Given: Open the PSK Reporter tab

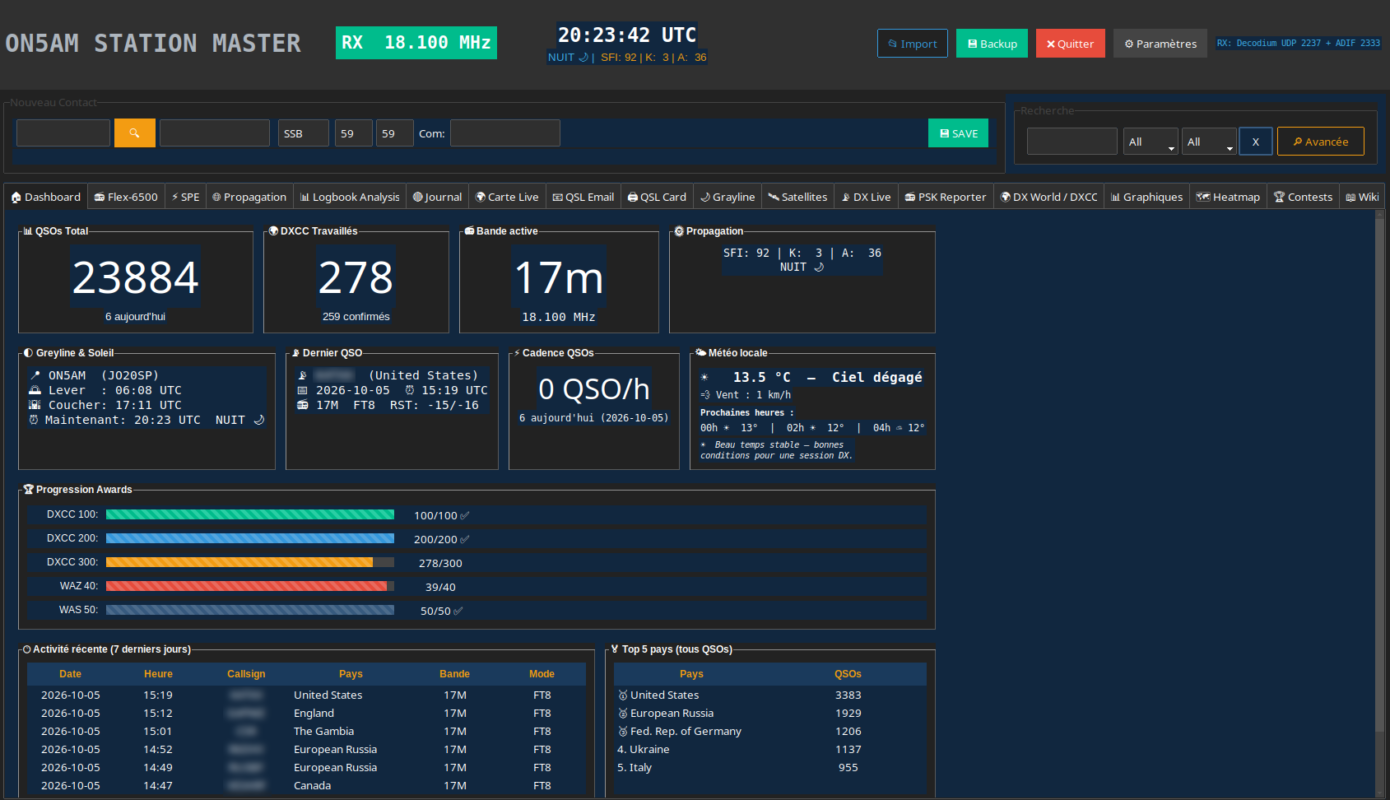Looking at the screenshot, I should coord(945,197).
